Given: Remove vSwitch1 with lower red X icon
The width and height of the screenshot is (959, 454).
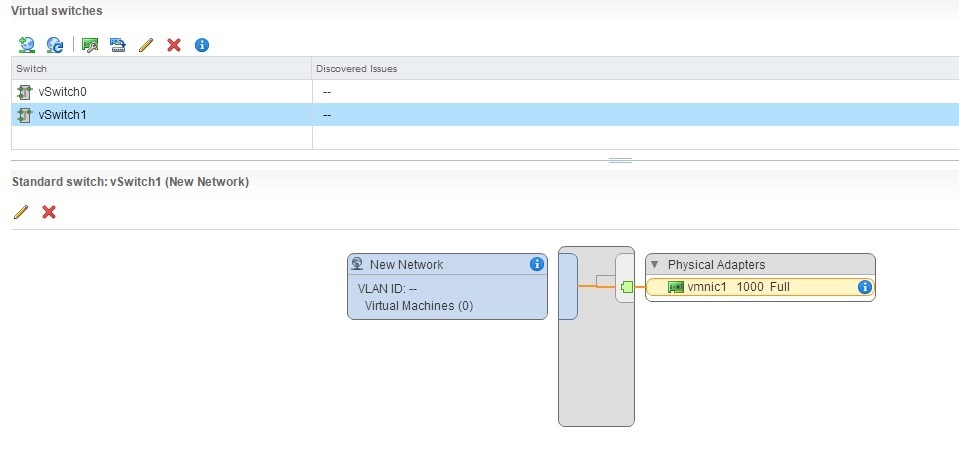Looking at the screenshot, I should click(x=49, y=212).
